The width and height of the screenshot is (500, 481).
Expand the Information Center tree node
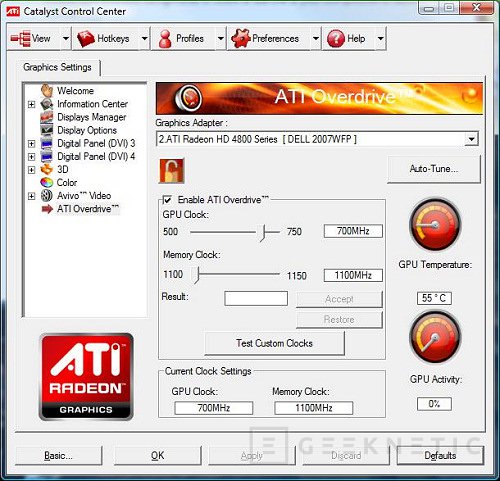[32, 104]
